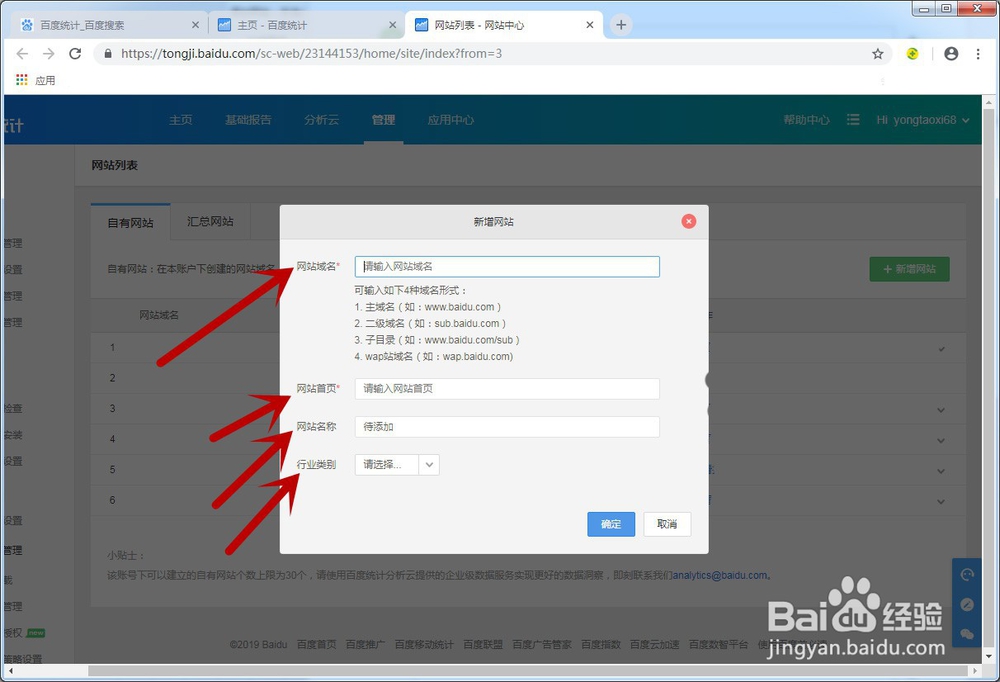The width and height of the screenshot is (1000, 682).
Task: Select the 网站域名 input field
Action: click(x=506, y=266)
